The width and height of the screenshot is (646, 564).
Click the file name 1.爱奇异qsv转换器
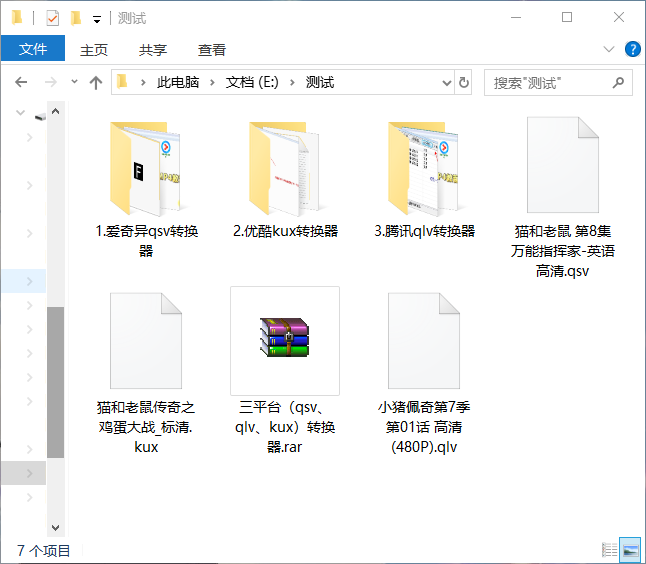pyautogui.click(x=146, y=241)
